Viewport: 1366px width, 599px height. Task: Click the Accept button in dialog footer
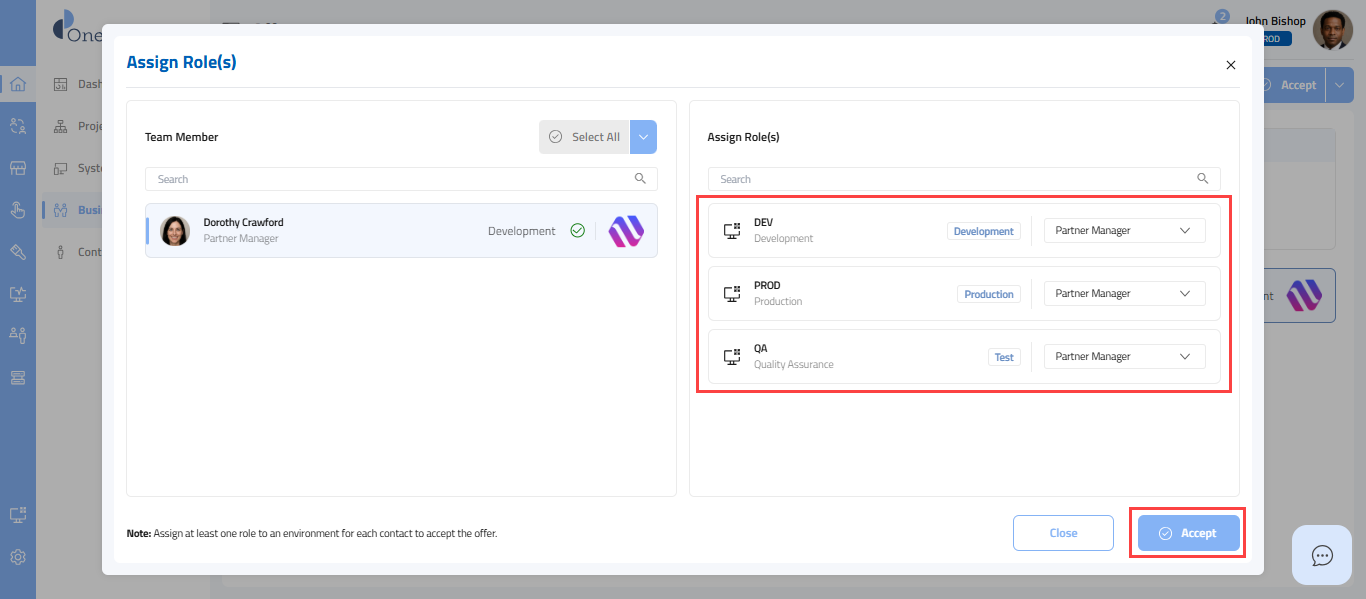(x=1188, y=533)
